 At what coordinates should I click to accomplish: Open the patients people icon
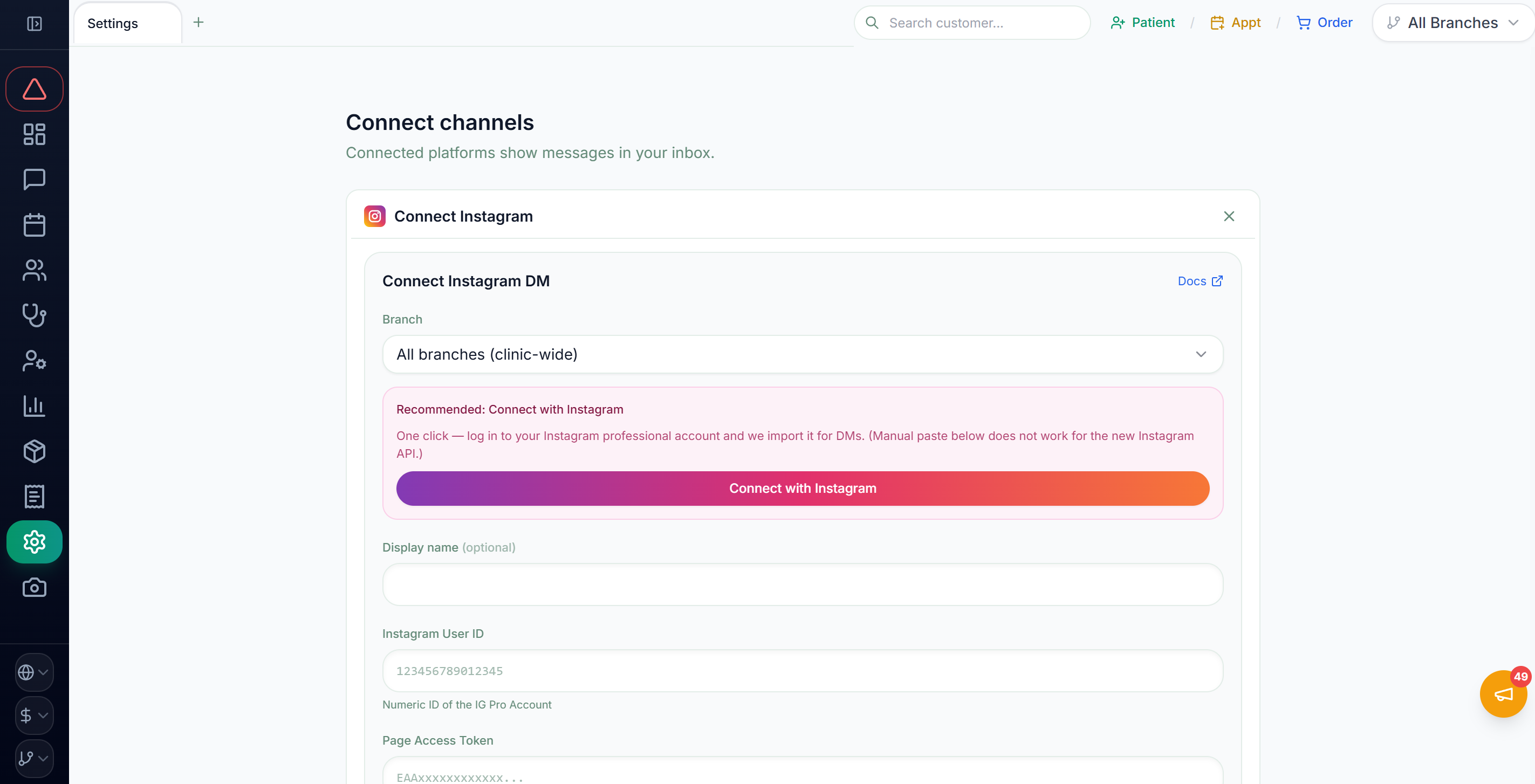pos(34,271)
